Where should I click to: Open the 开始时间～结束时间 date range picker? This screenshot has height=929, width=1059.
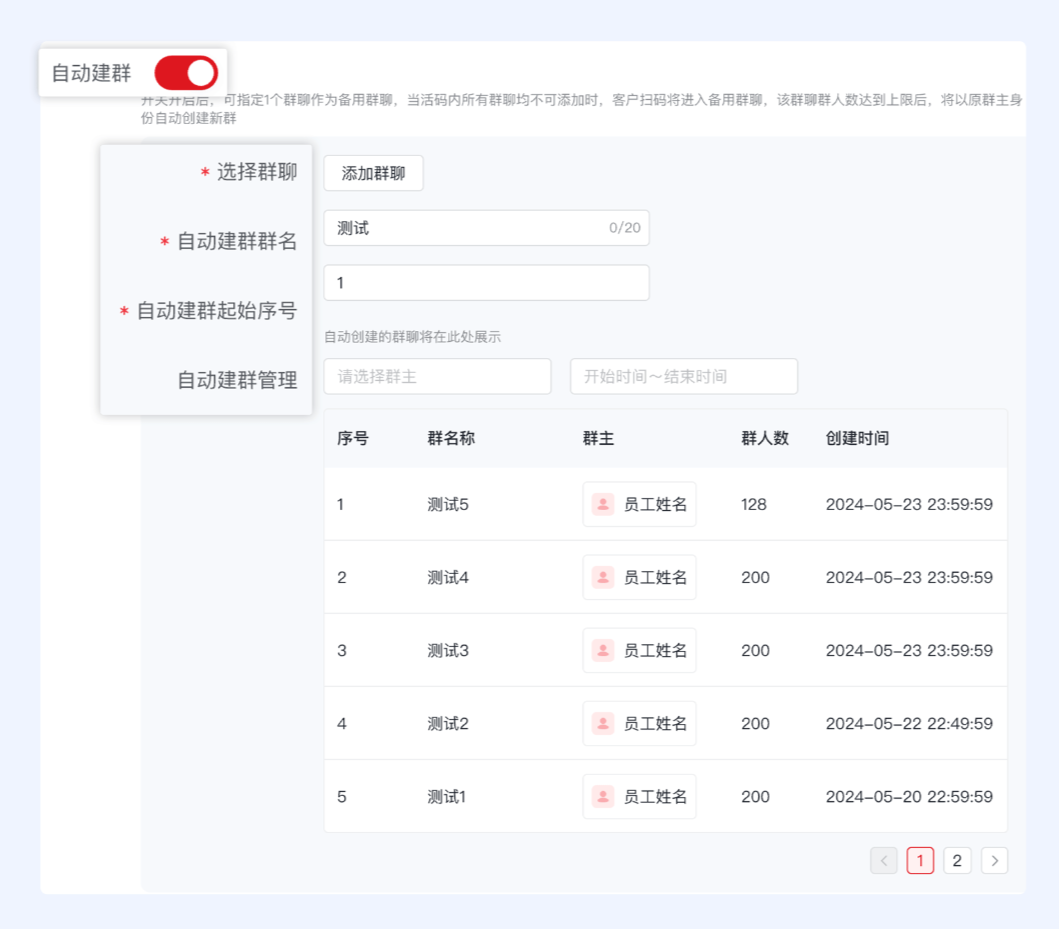click(x=683, y=376)
